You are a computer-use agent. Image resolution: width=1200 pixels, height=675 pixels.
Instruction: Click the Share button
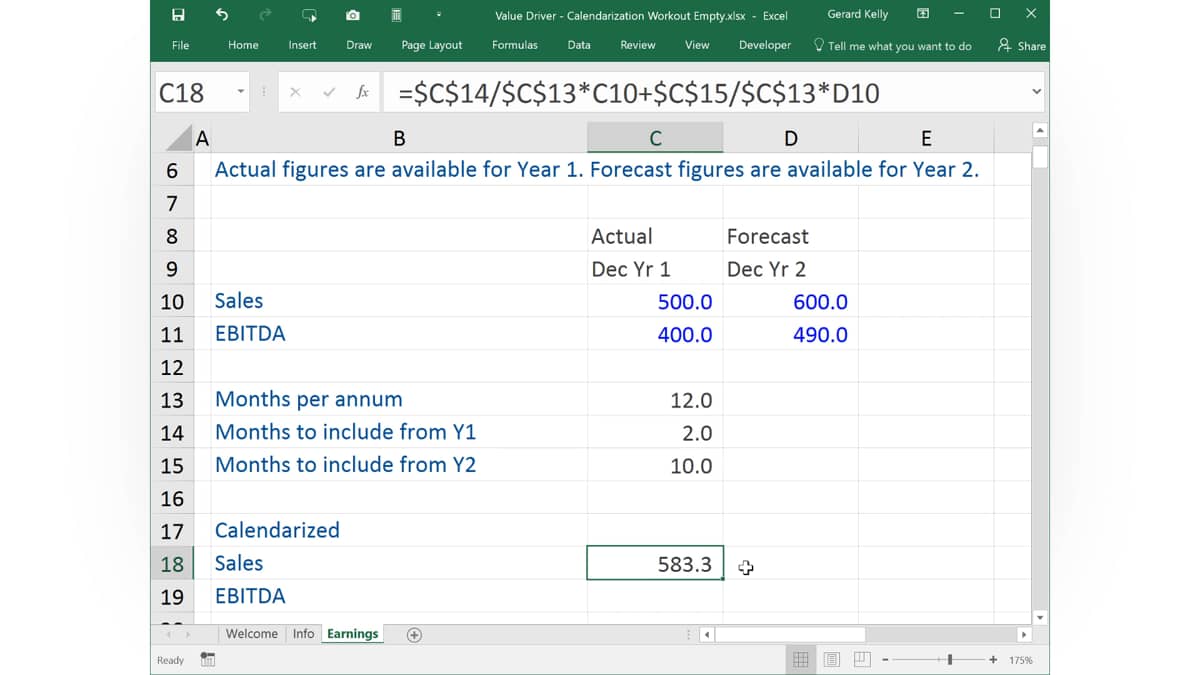(x=1022, y=45)
